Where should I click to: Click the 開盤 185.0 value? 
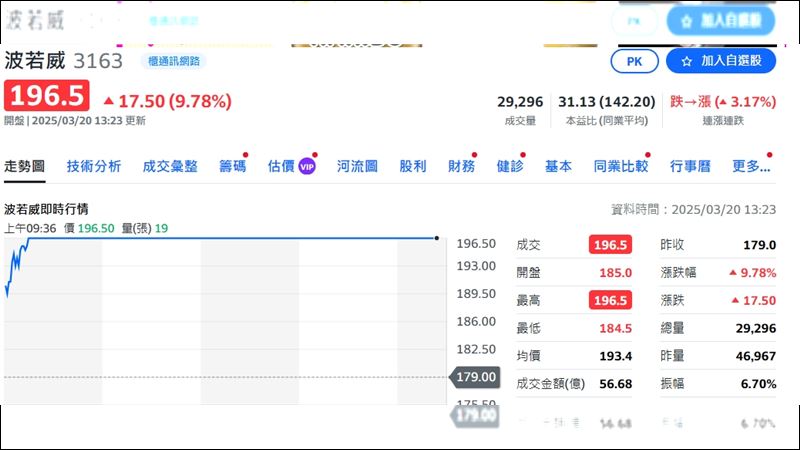coord(615,273)
